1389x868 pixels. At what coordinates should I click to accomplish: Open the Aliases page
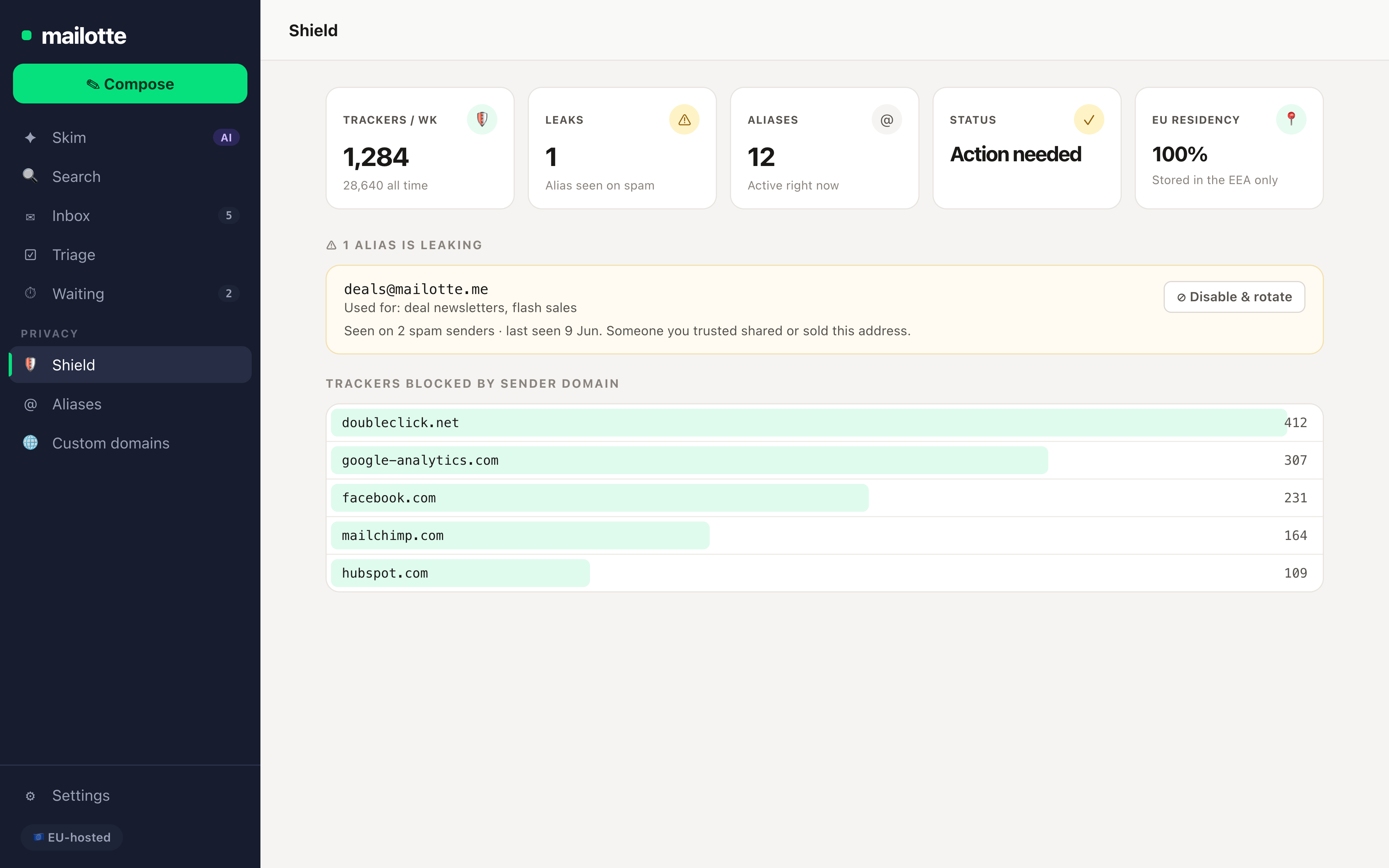coord(130,404)
